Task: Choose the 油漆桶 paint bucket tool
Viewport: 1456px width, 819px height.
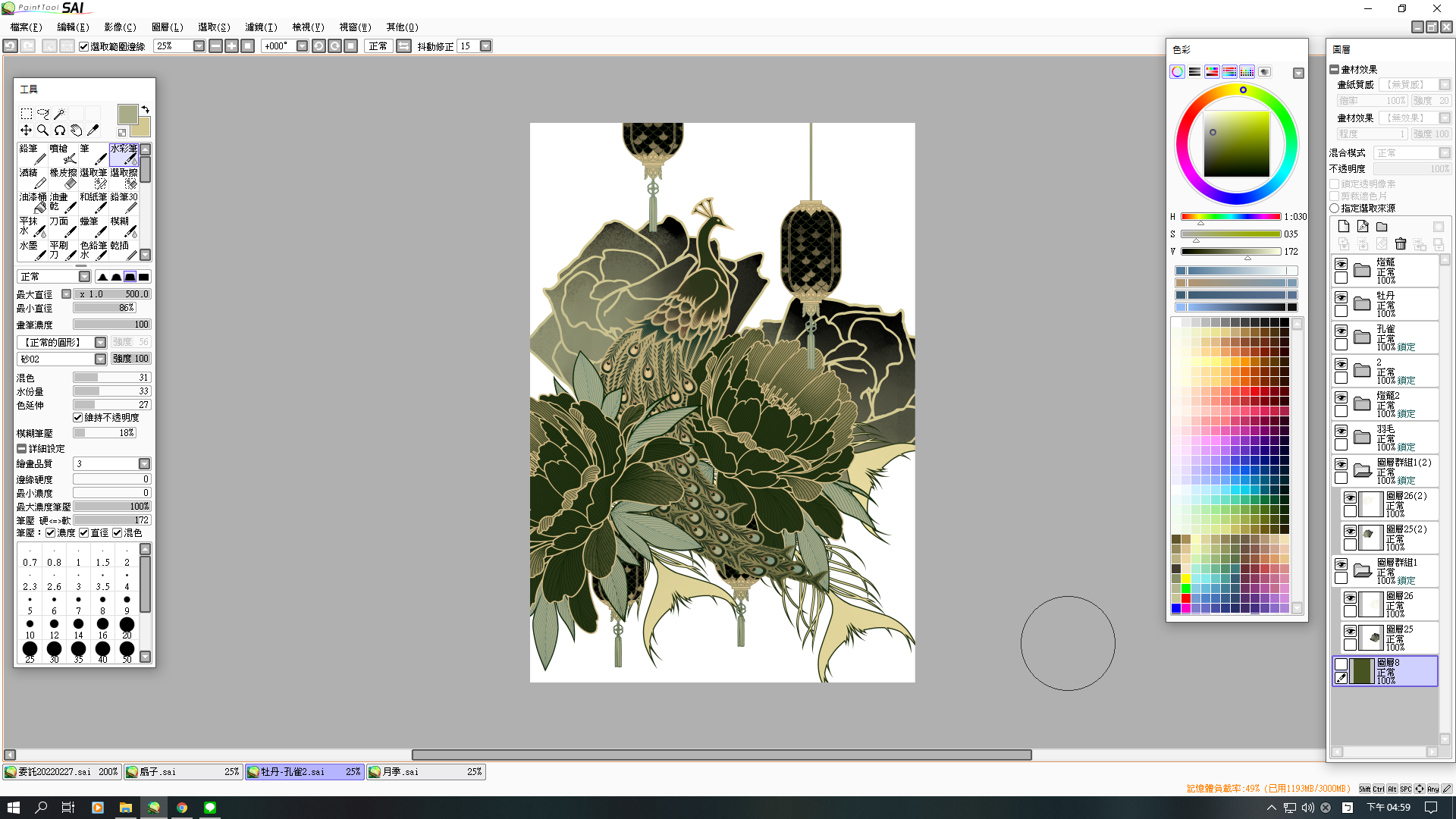Action: coord(33,202)
